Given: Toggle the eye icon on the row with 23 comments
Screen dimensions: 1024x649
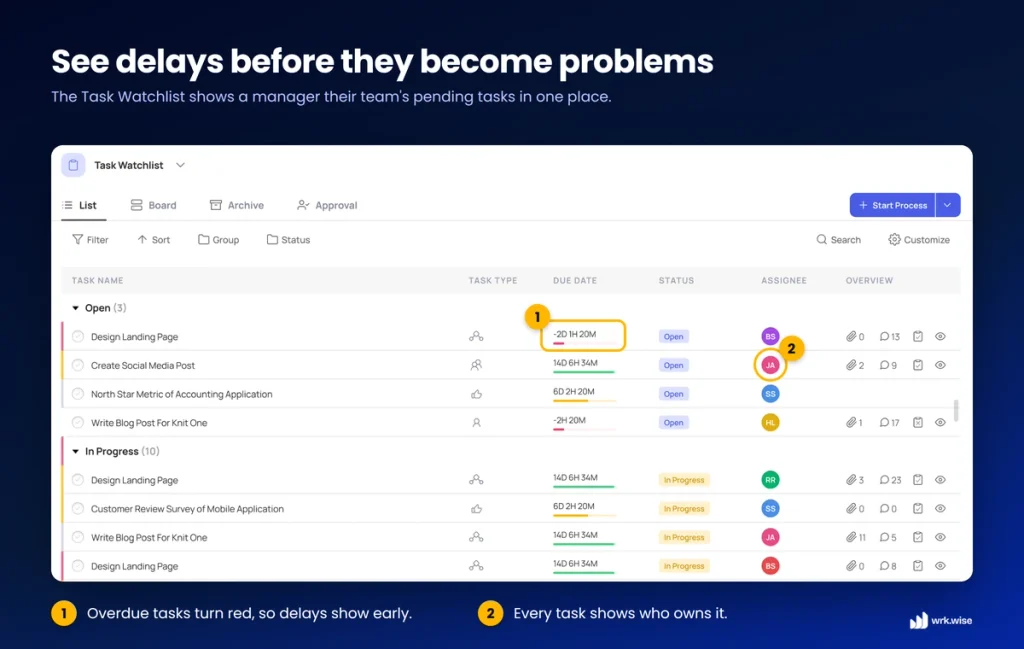Looking at the screenshot, I should click(940, 480).
